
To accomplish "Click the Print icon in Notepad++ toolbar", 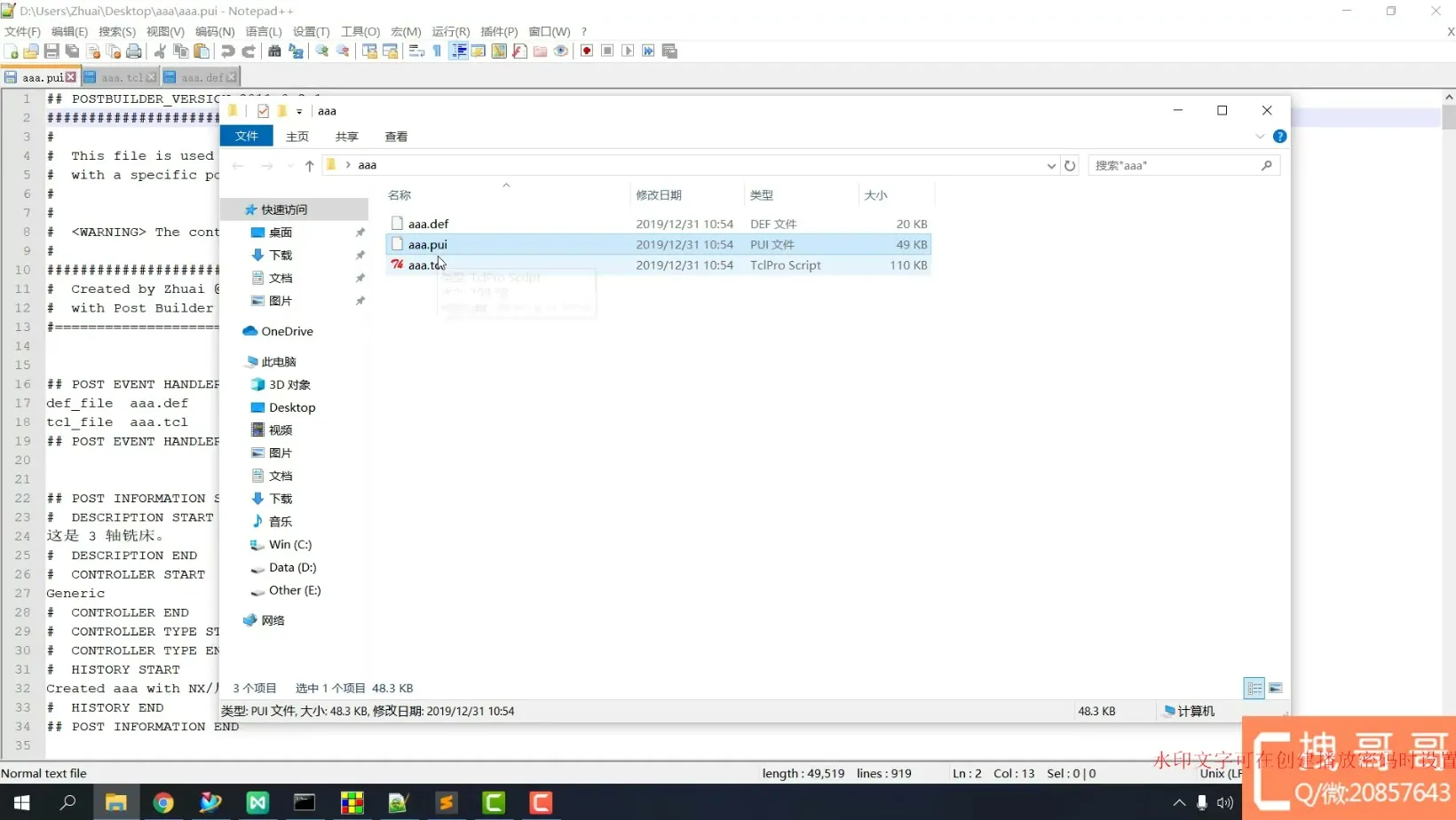I will point(134,51).
